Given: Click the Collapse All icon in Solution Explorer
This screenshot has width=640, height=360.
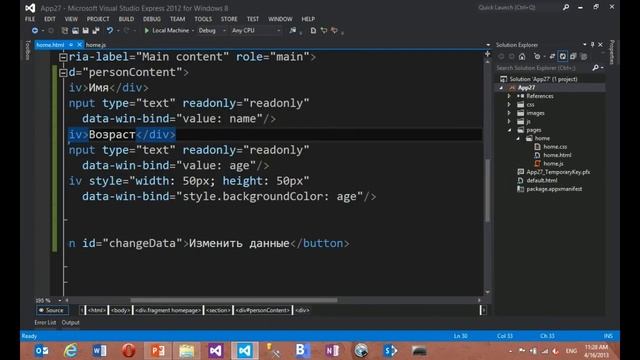Looking at the screenshot, I should (573, 56).
